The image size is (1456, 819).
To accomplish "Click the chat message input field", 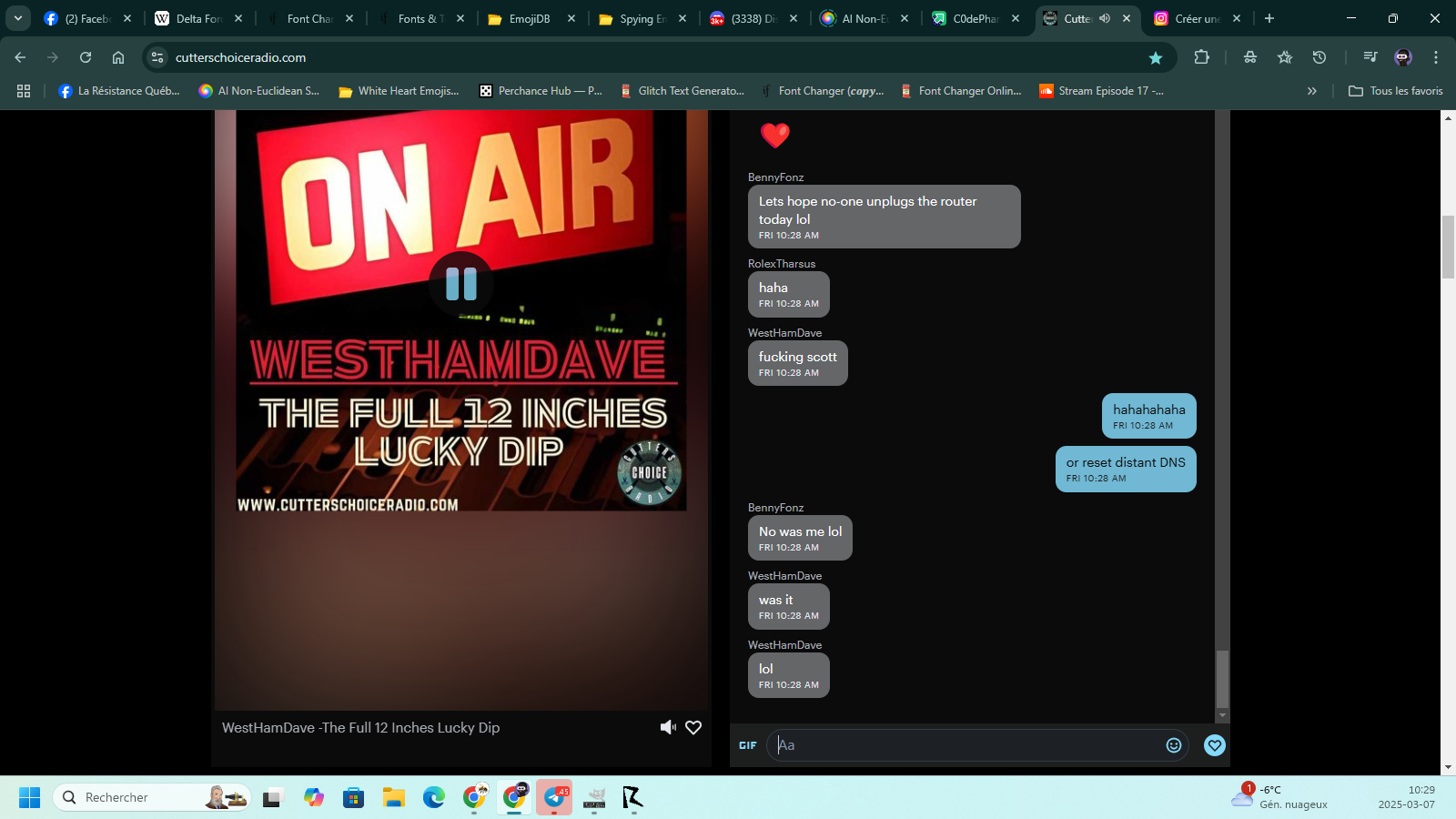I will (965, 745).
